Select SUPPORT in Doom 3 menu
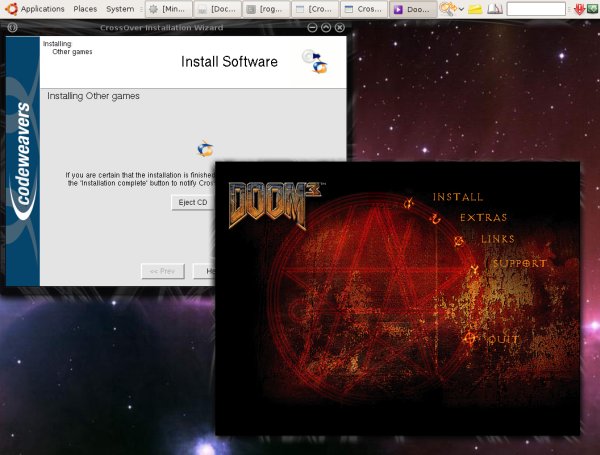Screen dimensions: 600x455 (519, 264)
